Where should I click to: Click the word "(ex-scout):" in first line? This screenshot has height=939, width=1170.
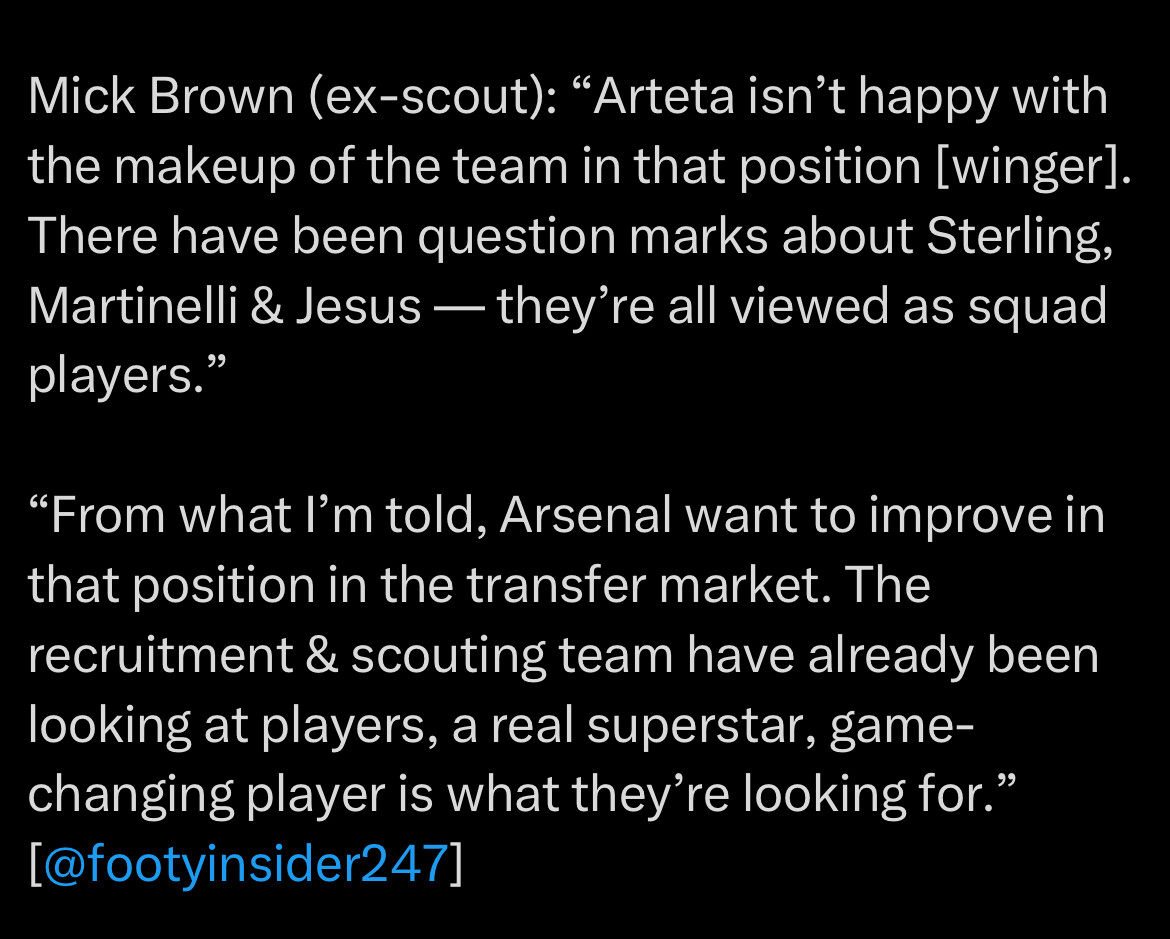[433, 99]
